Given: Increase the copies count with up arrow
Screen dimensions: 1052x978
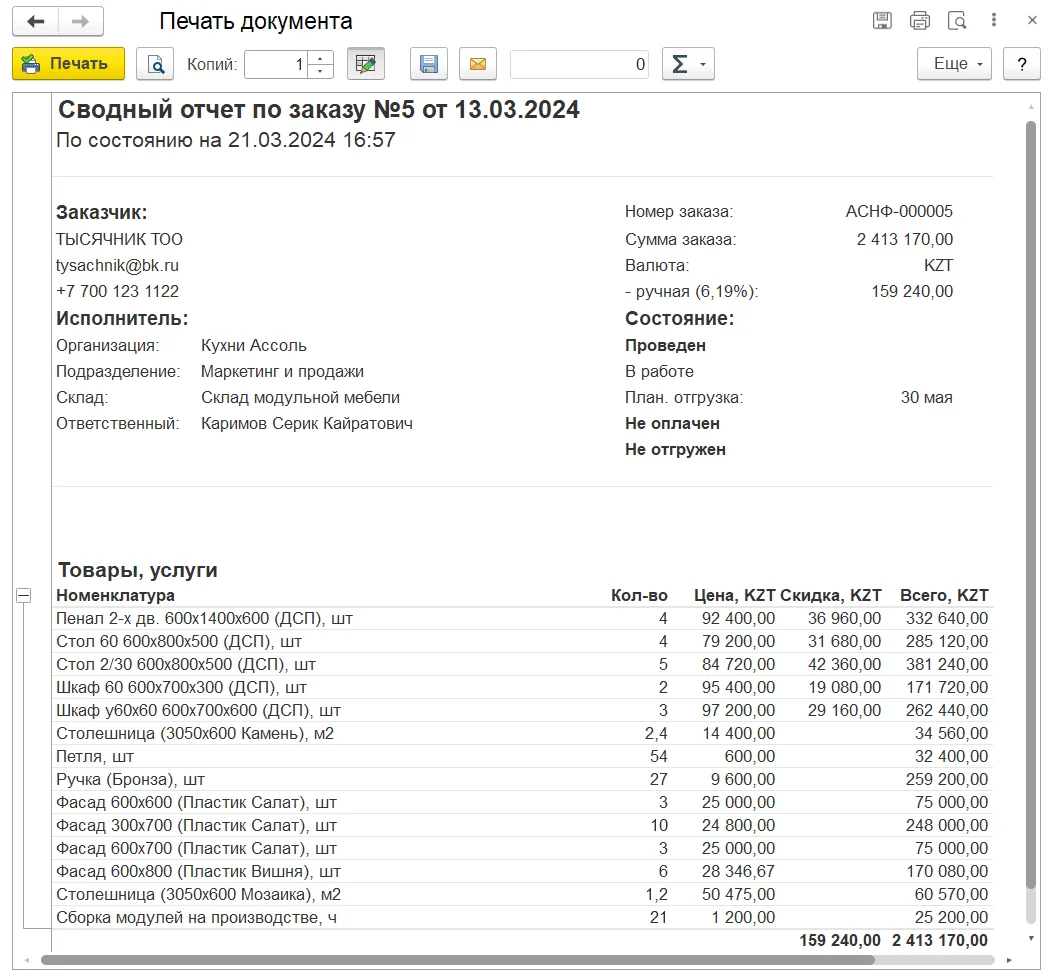Looking at the screenshot, I should click(321, 58).
